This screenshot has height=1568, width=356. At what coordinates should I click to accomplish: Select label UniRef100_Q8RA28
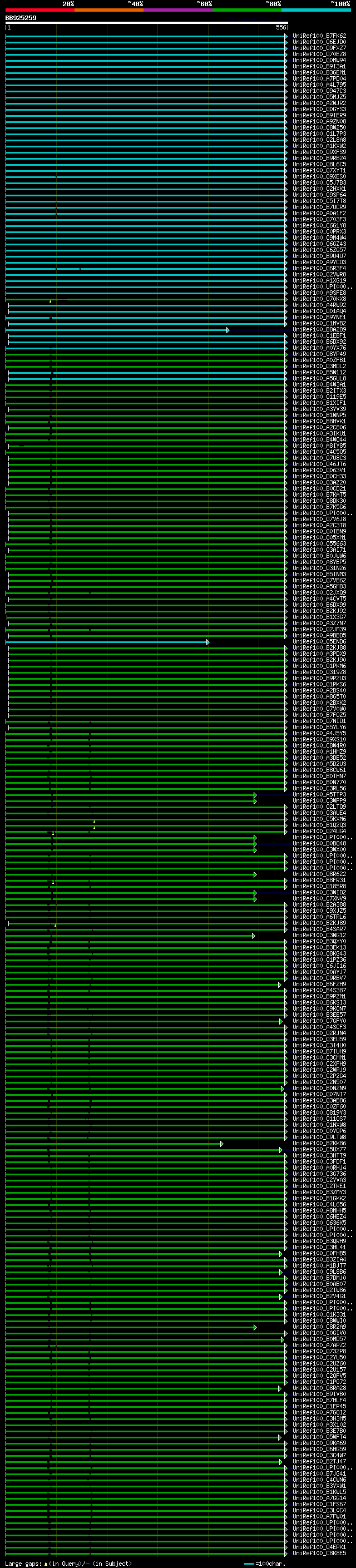(319, 1388)
